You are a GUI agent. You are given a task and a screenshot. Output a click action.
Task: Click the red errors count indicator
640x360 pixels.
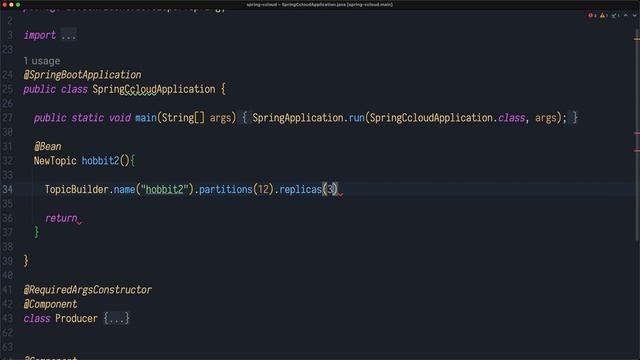(x=592, y=16)
